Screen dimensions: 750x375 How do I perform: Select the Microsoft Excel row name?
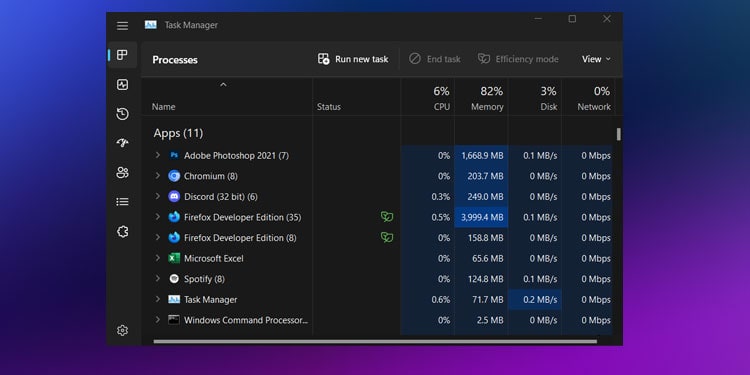214,258
